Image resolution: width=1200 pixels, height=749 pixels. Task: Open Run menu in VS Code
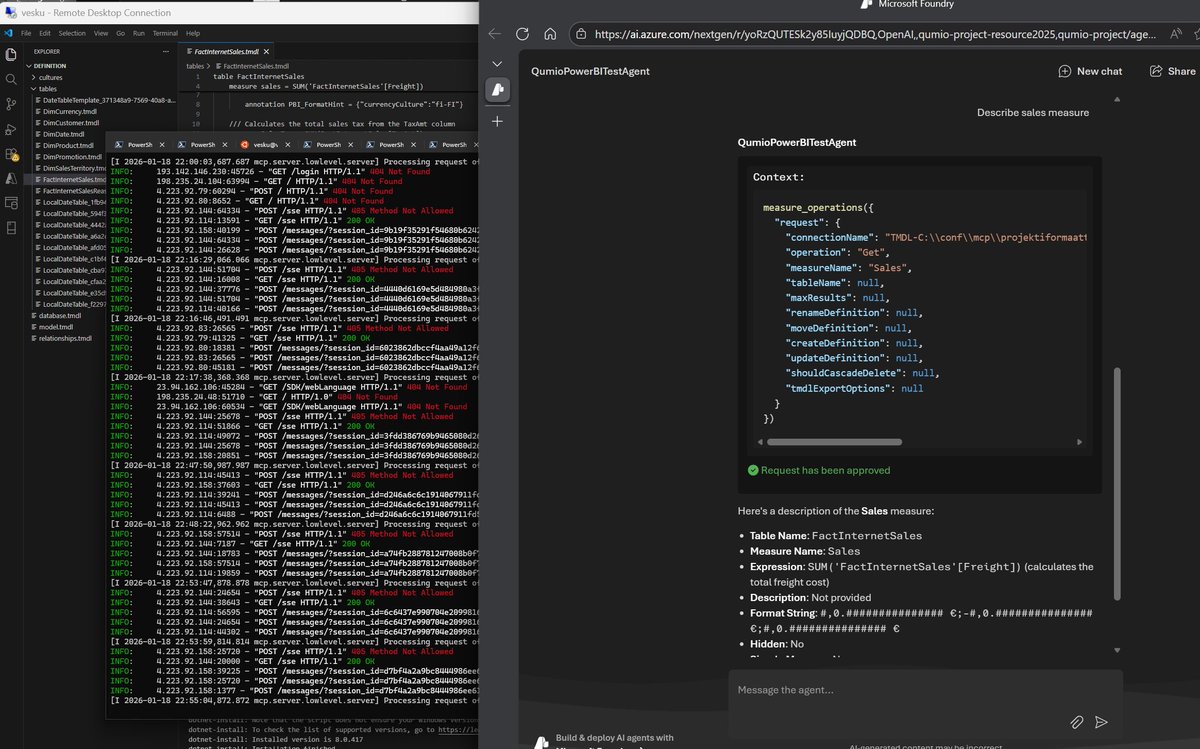(x=138, y=33)
